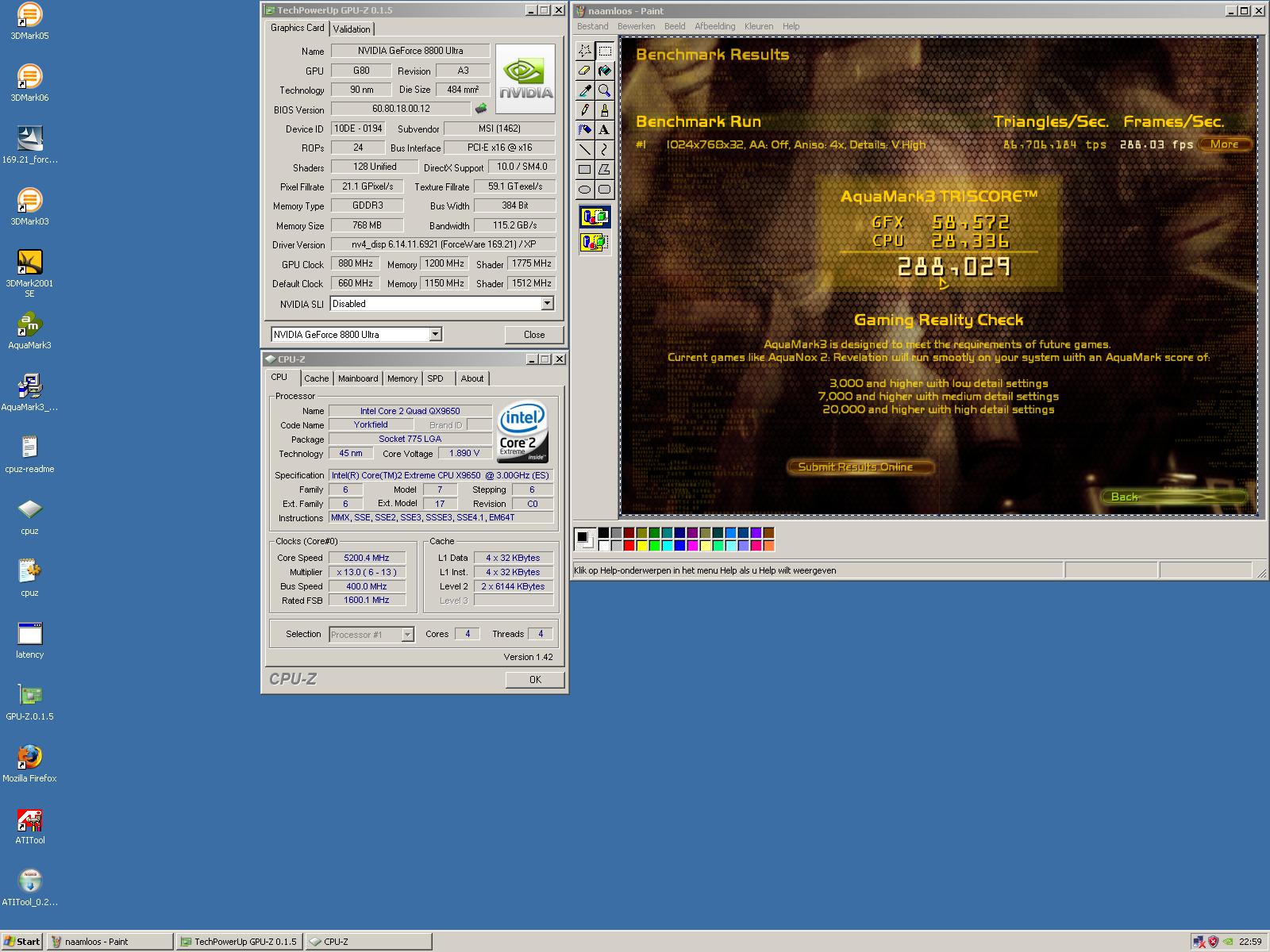This screenshot has width=1270, height=952.
Task: Select the Polygon shape tool
Action: pyautogui.click(x=605, y=169)
